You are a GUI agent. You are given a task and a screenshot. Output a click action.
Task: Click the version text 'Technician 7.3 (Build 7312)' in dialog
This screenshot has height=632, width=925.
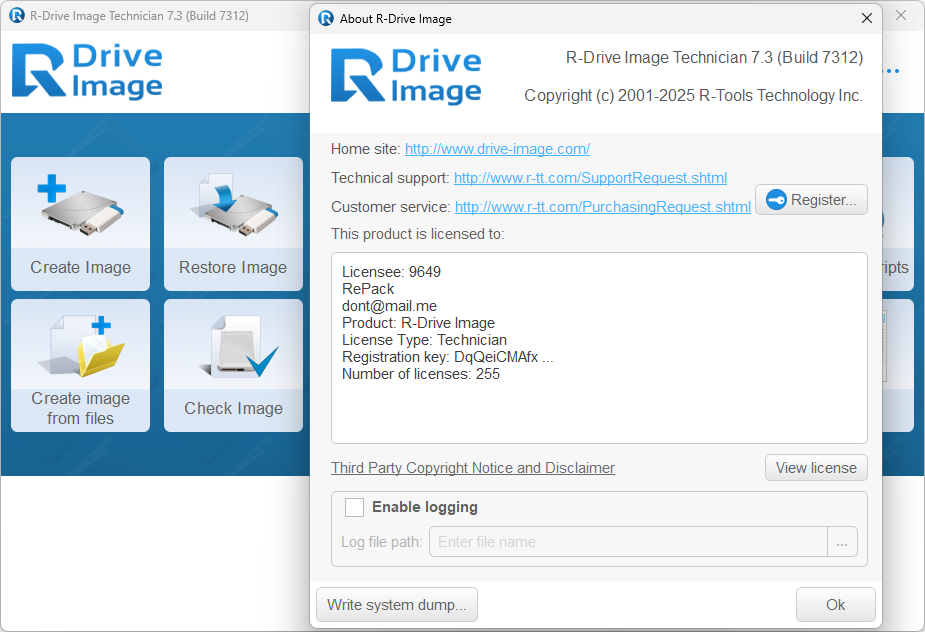click(767, 58)
